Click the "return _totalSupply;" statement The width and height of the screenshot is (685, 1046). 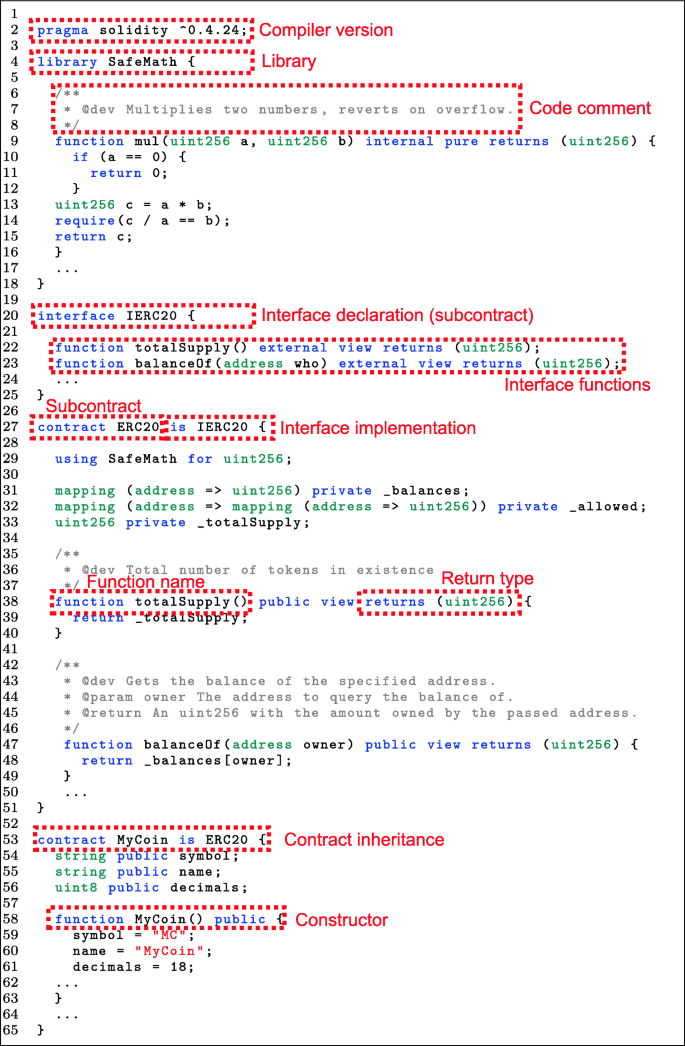(x=160, y=618)
